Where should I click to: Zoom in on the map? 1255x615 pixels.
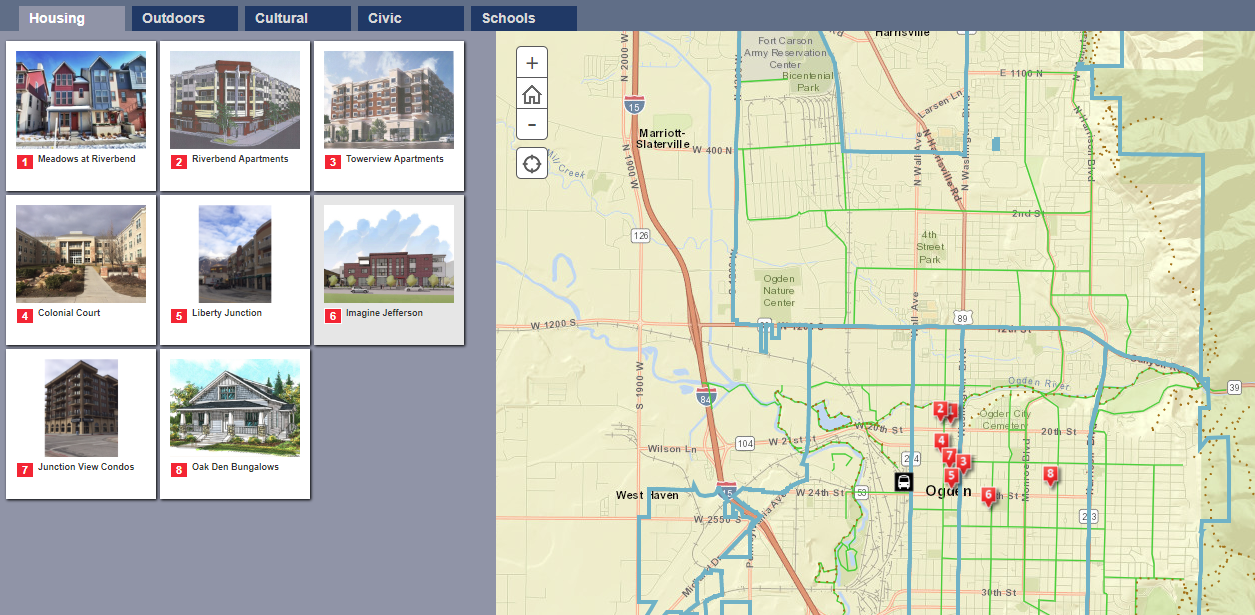532,62
